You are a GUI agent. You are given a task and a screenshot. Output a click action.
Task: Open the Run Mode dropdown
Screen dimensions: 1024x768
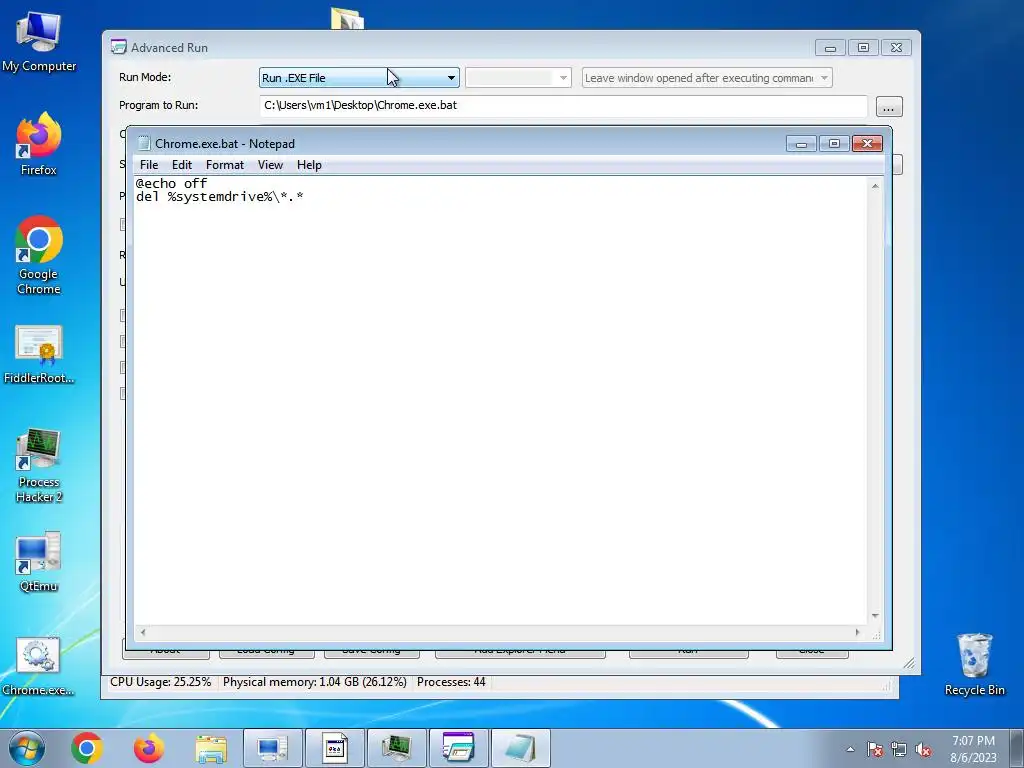(359, 78)
